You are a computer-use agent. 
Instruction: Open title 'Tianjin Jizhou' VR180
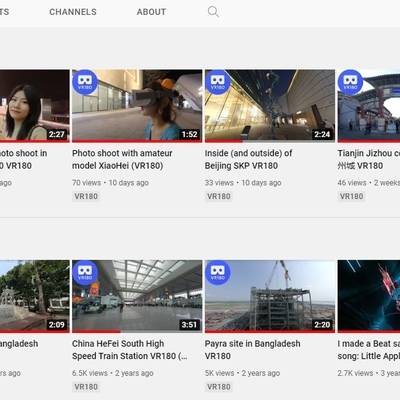(x=369, y=159)
